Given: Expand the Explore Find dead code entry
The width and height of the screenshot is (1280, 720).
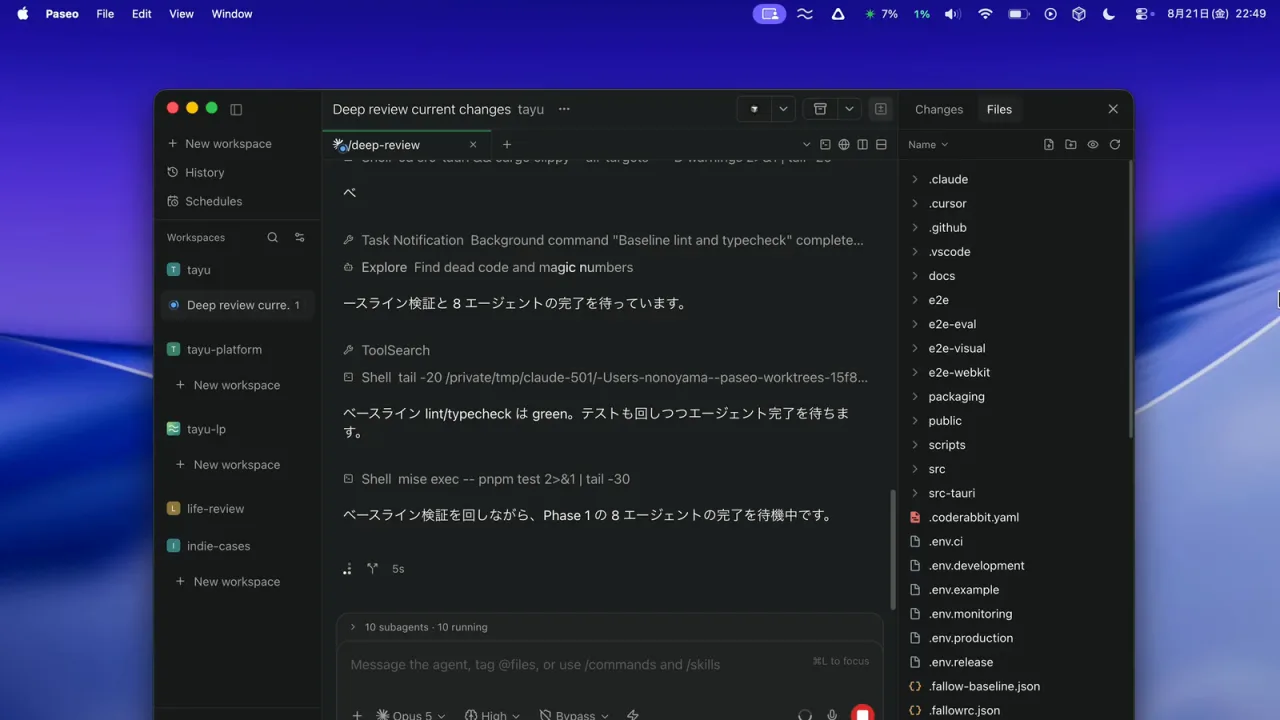Looking at the screenshot, I should pyautogui.click(x=487, y=267).
